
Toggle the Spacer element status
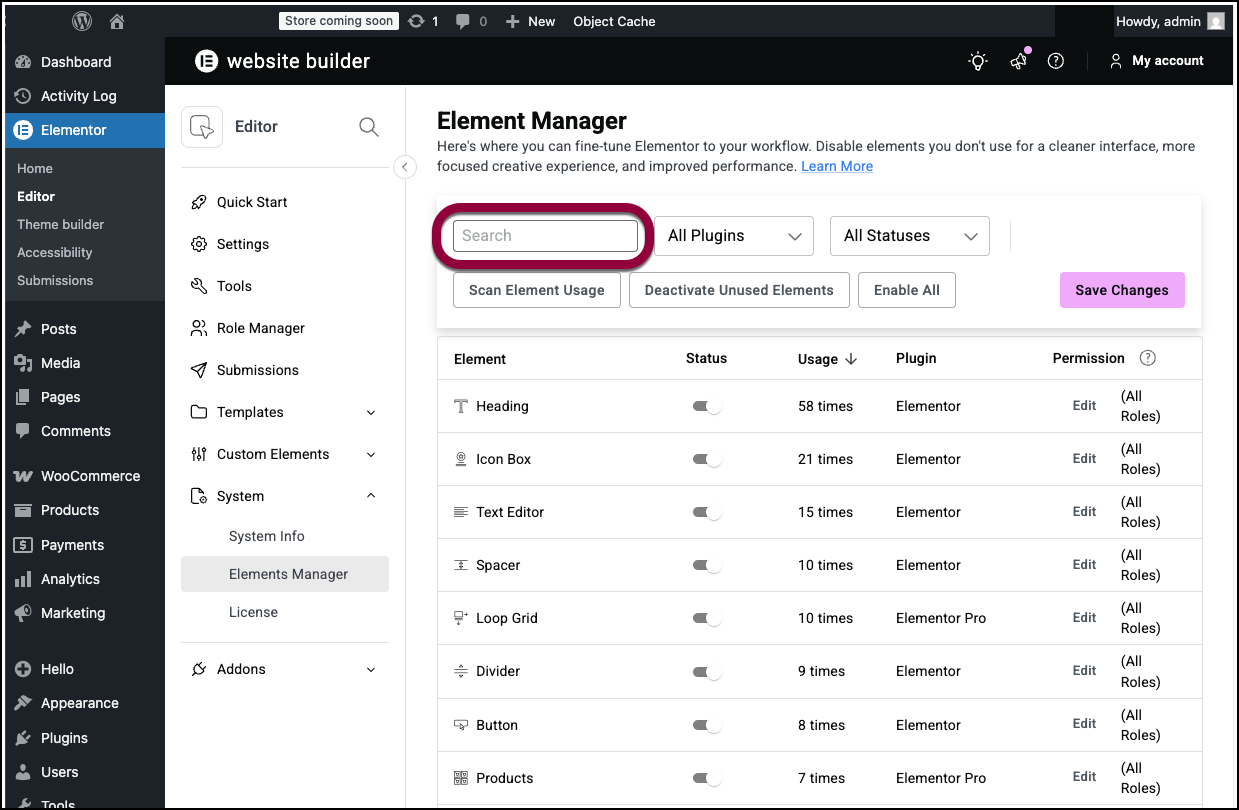[x=706, y=565]
